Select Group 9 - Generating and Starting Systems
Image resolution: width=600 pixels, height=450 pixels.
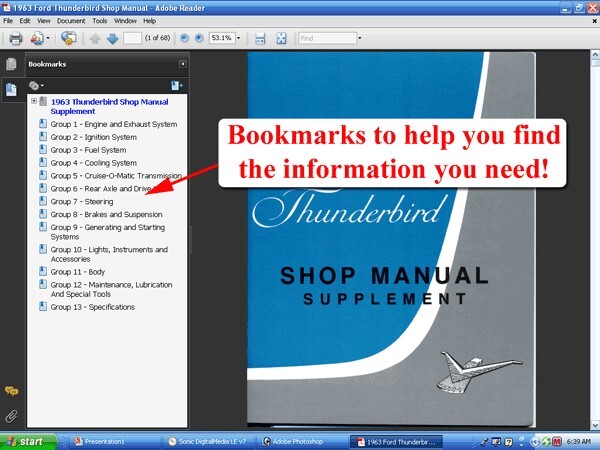(x=108, y=232)
